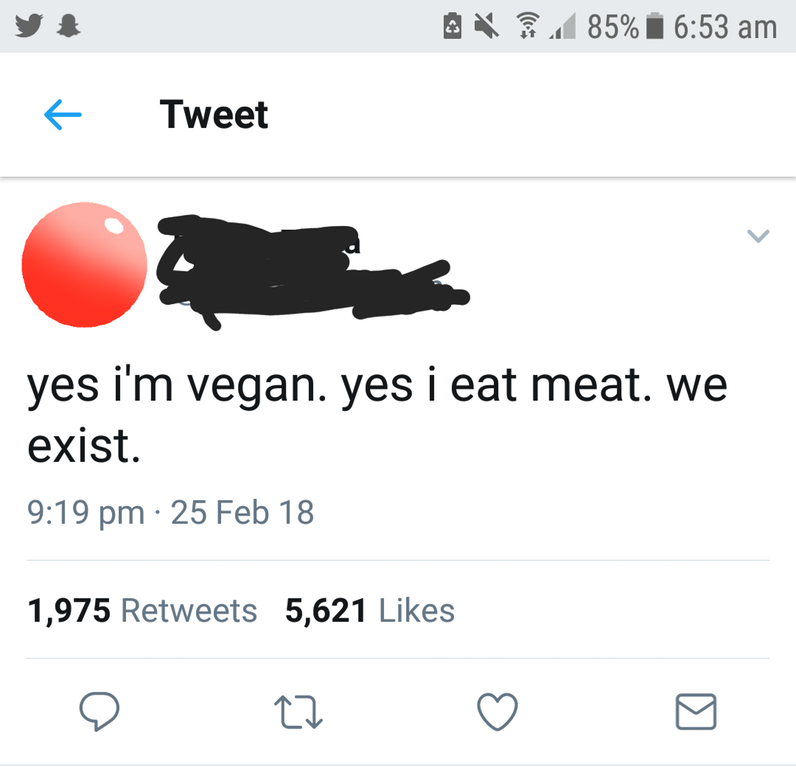Tap the 85% battery indicator
Screen dimensions: 796x767
coord(625,27)
